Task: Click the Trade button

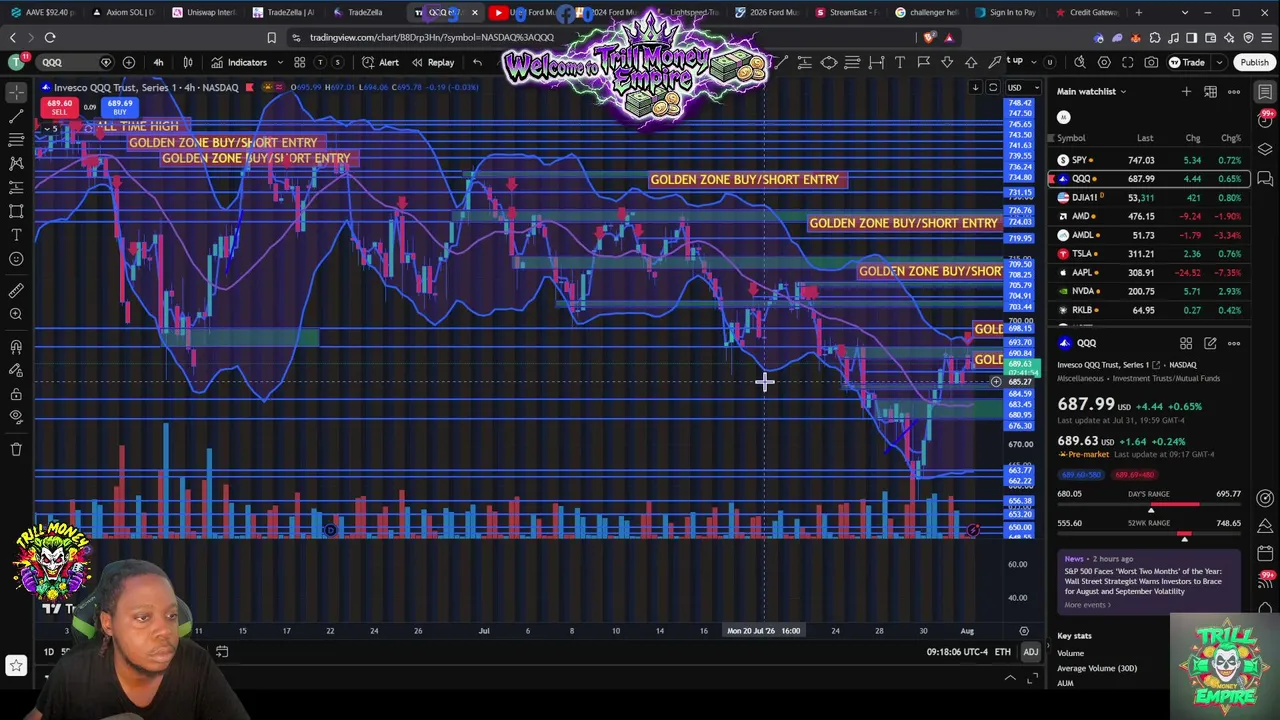Action: click(x=1187, y=62)
